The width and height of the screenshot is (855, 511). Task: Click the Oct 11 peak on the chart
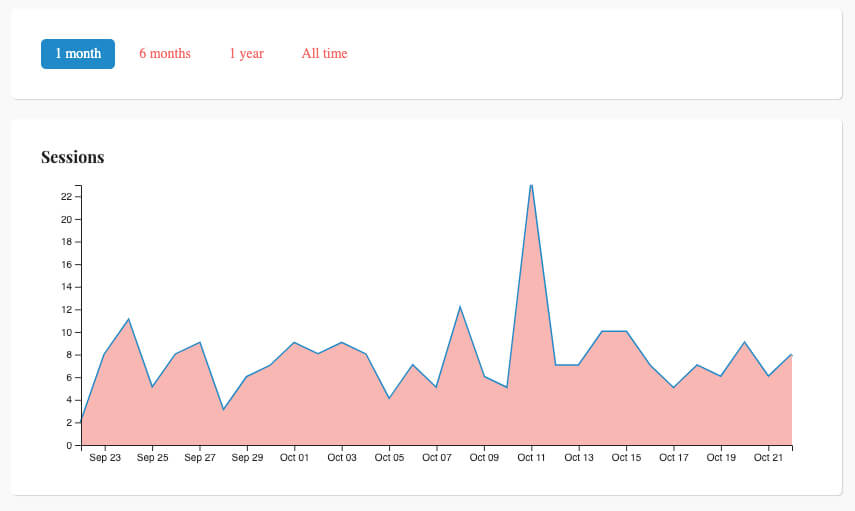[x=531, y=185]
